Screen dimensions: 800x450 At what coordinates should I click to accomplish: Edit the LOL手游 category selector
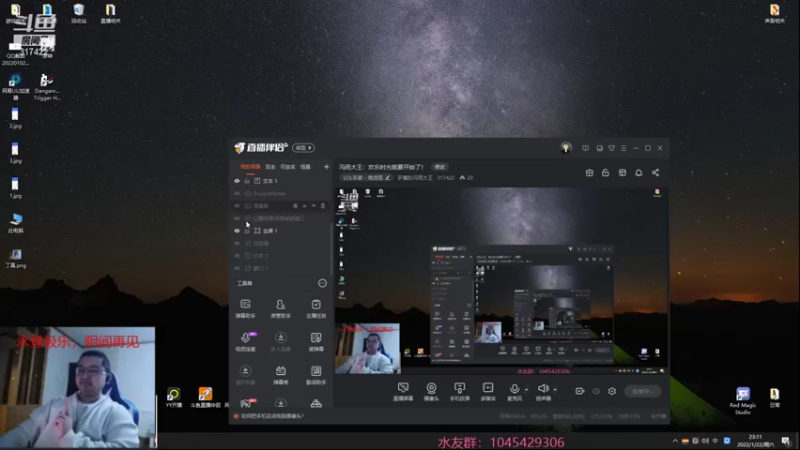[366, 178]
